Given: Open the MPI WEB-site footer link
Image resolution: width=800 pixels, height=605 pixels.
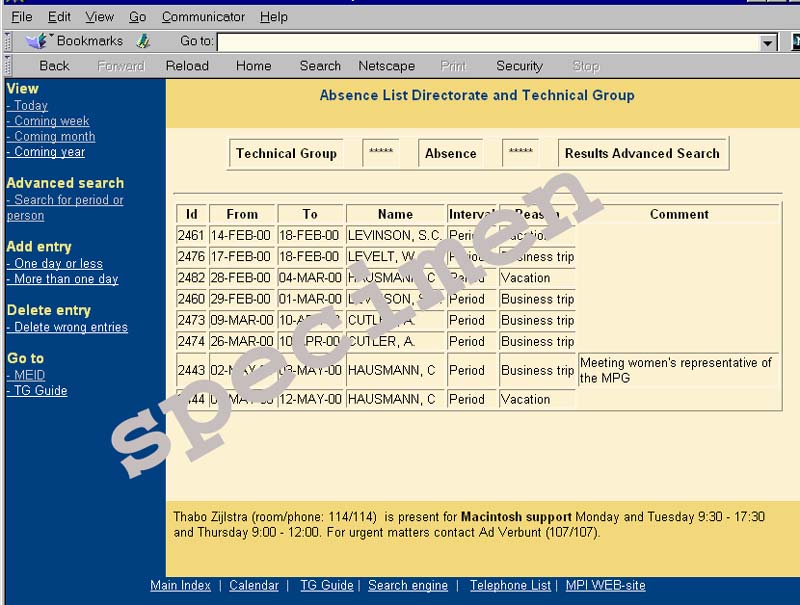Looking at the screenshot, I should (606, 586).
